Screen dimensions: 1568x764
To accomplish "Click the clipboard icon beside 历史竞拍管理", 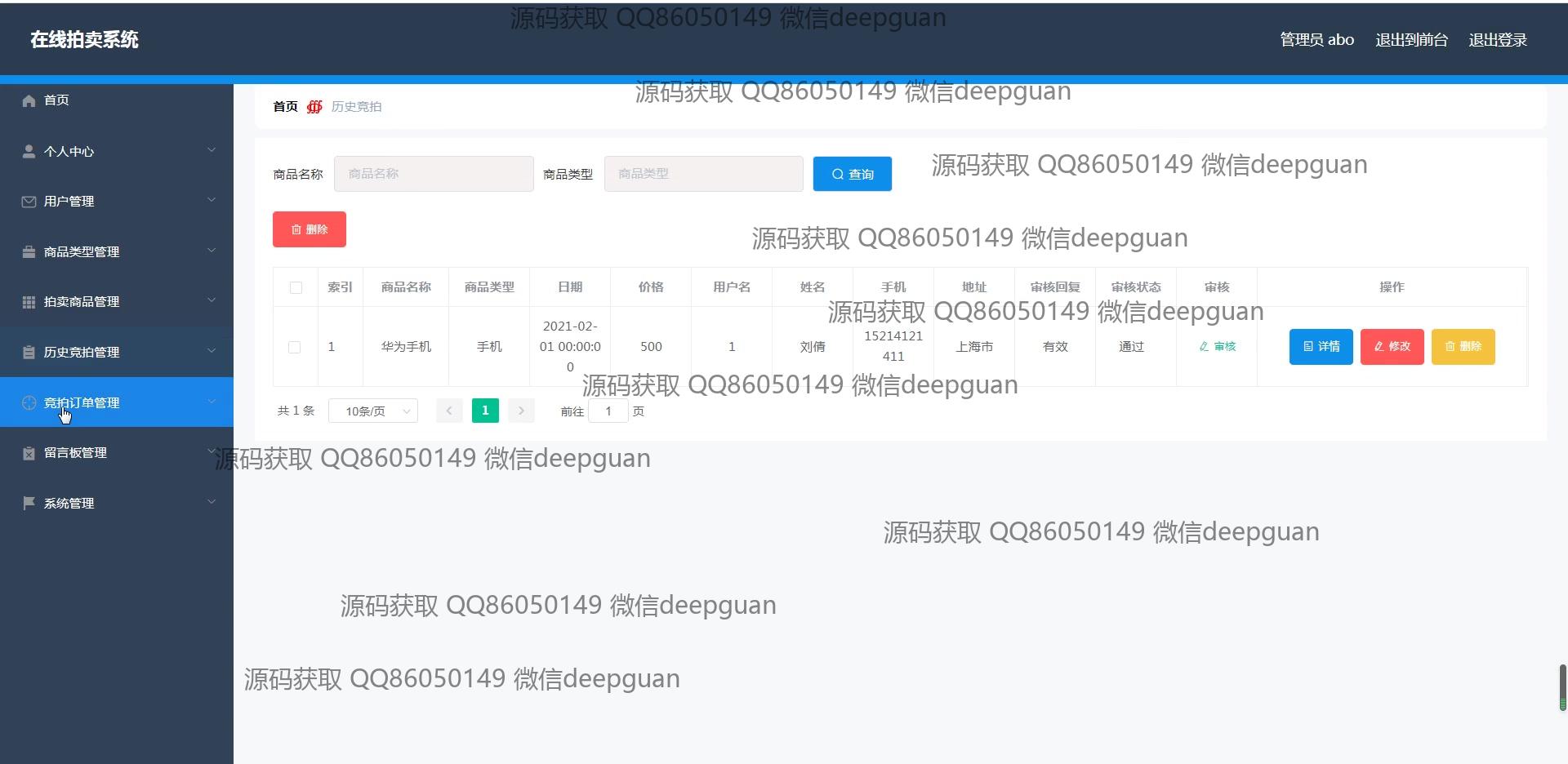I will (x=29, y=353).
